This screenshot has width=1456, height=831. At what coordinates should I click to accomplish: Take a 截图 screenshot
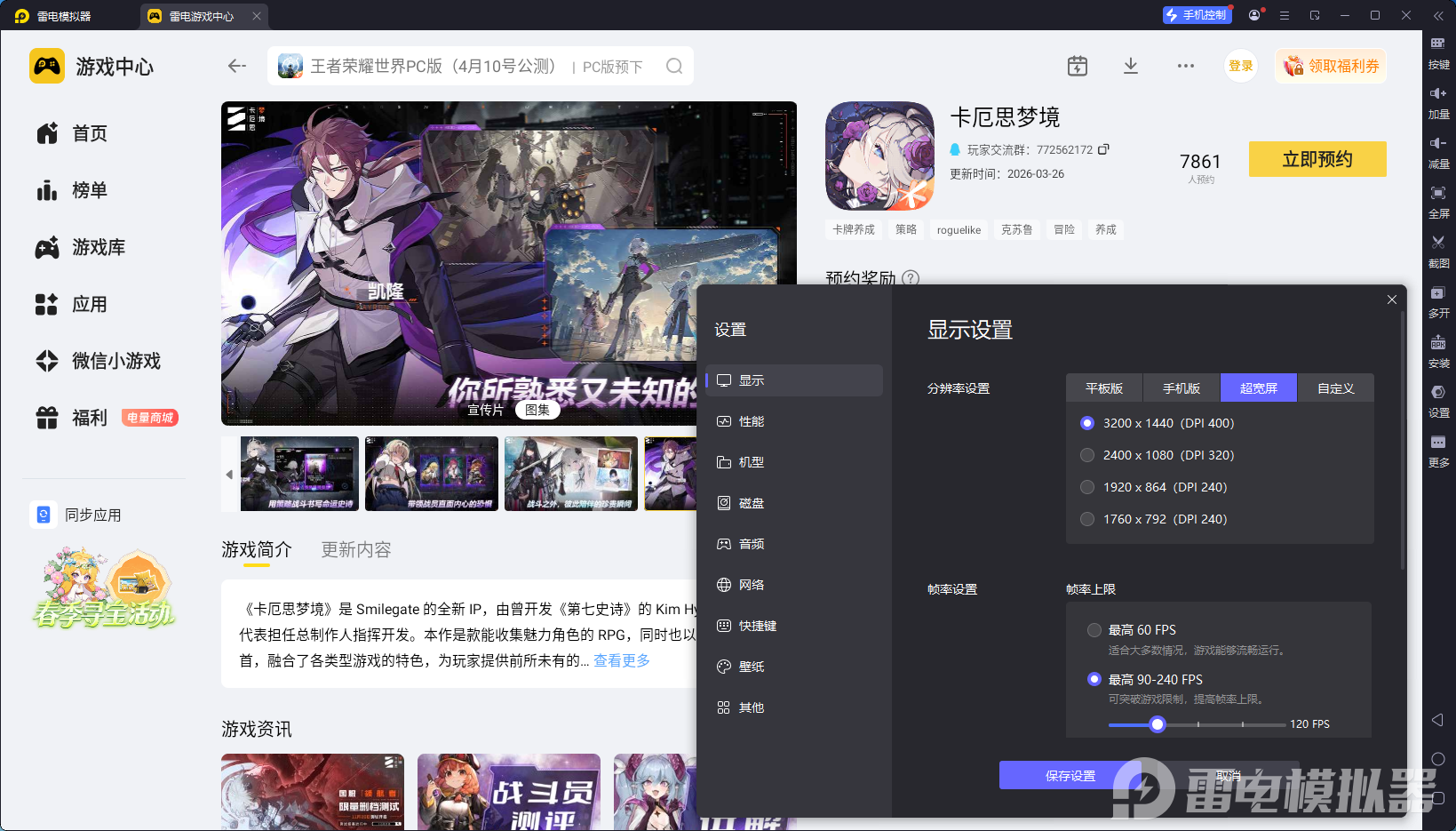point(1438,252)
